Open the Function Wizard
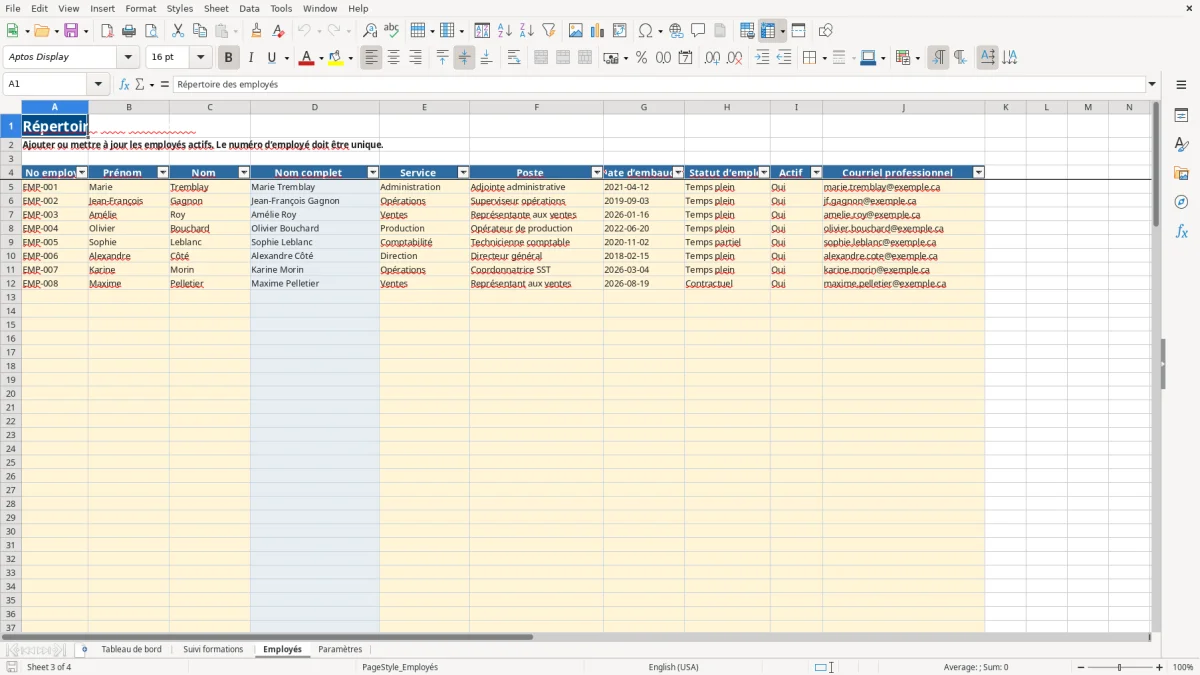Screen dimensions: 1200x675 125,84
